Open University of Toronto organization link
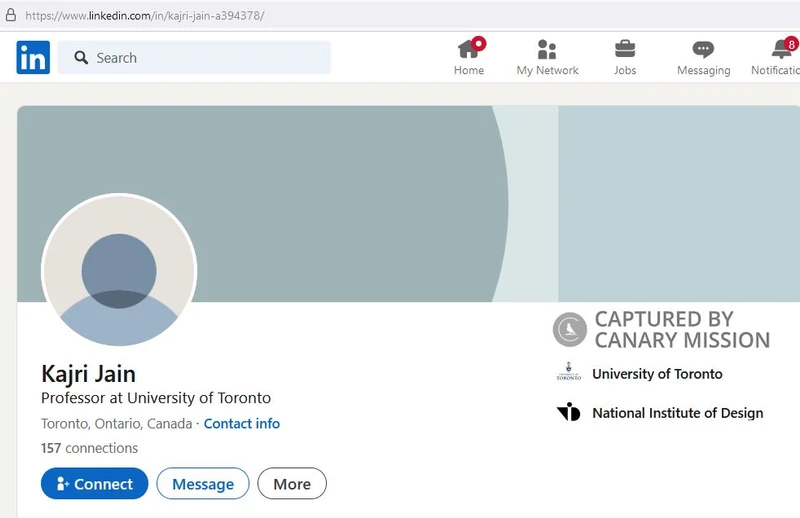Image resolution: width=800 pixels, height=518 pixels. pos(657,374)
